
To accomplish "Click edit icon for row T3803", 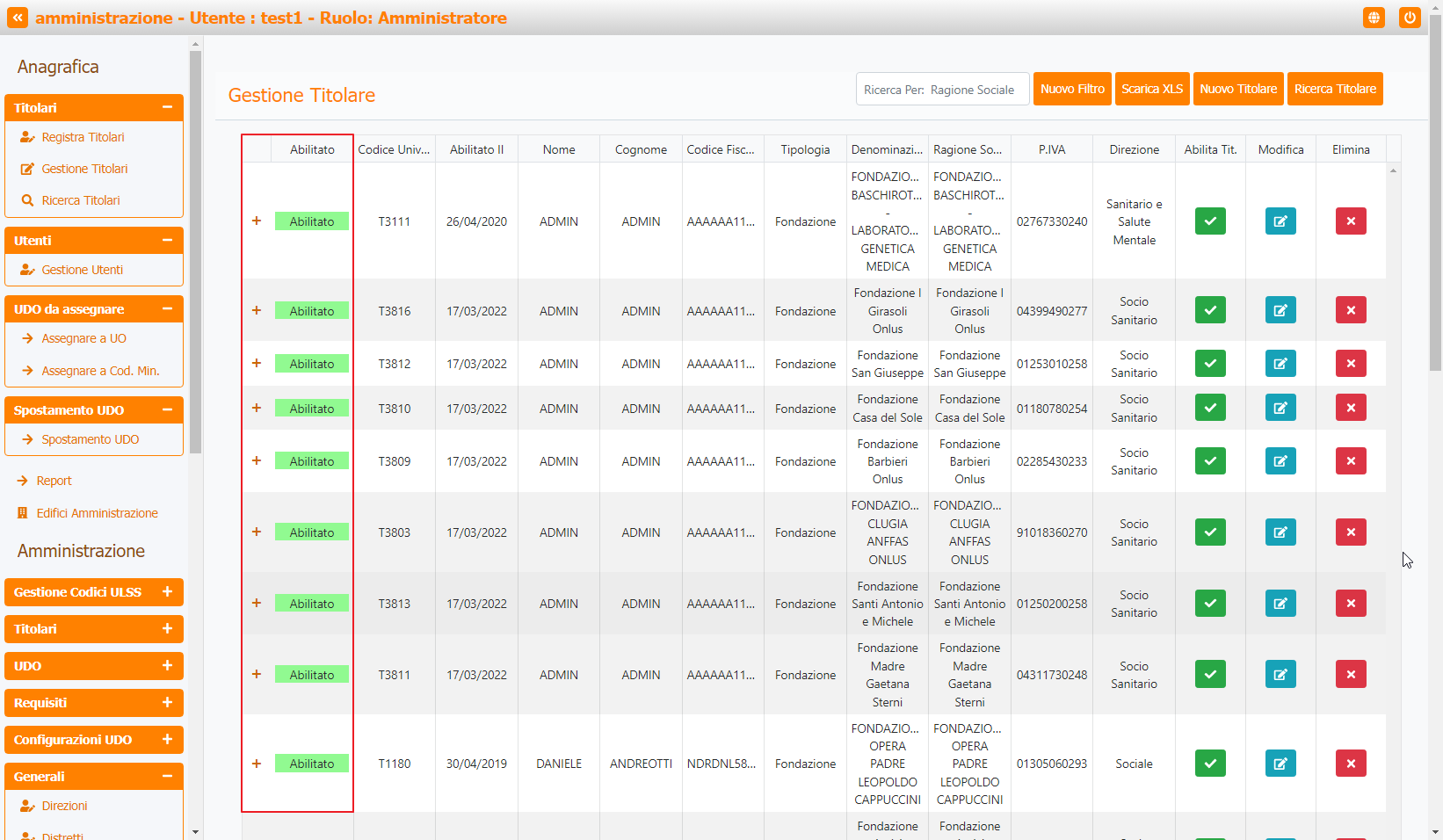I will click(1280, 532).
